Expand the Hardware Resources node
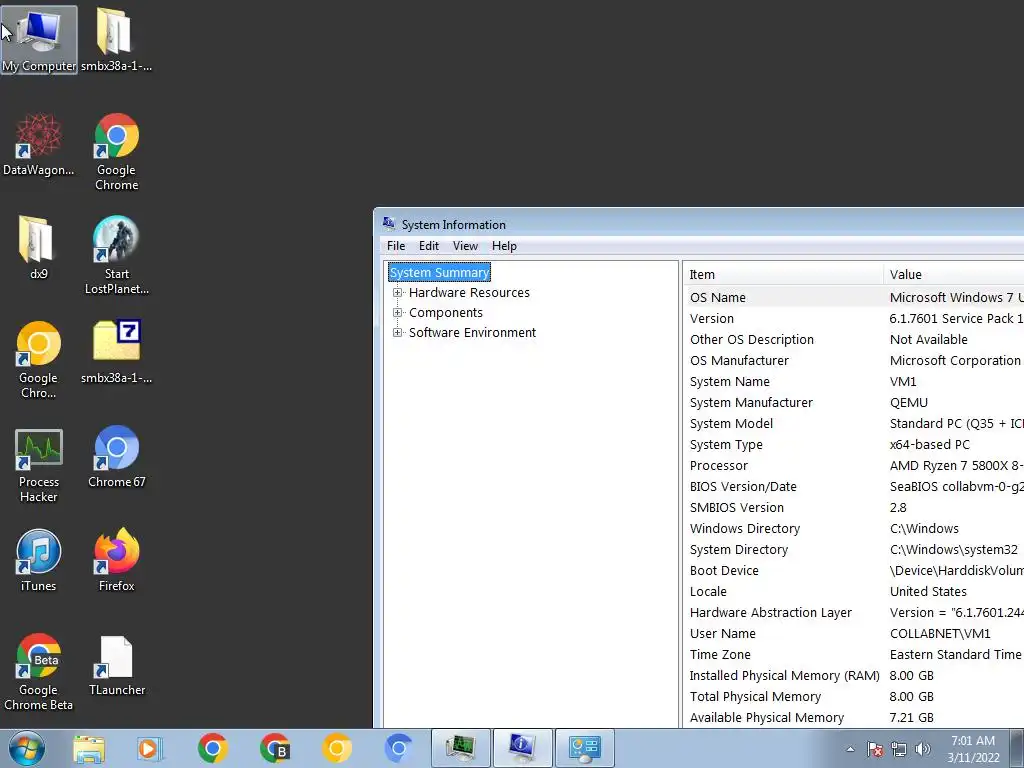This screenshot has height=768, width=1024. click(397, 293)
